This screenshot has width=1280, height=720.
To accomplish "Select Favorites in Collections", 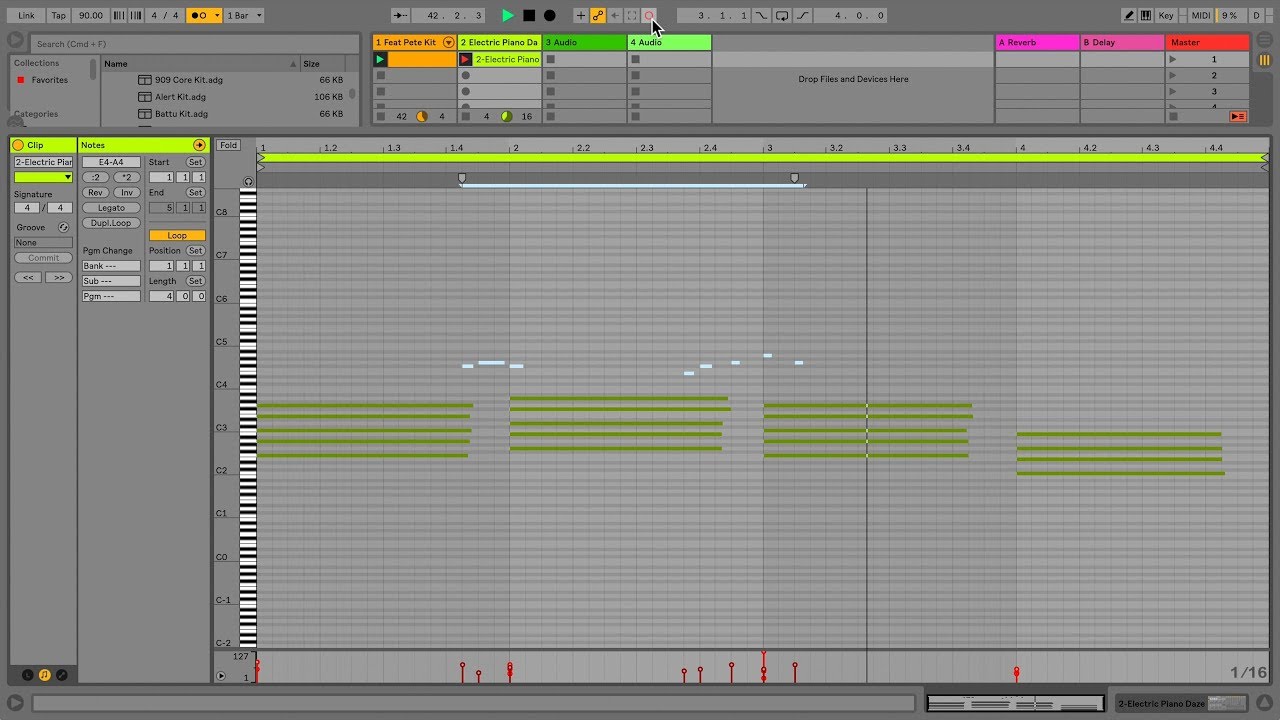I will pyautogui.click(x=50, y=80).
